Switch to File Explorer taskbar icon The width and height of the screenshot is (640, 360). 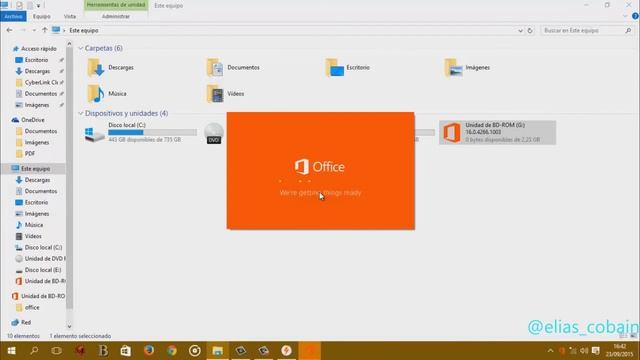point(218,351)
